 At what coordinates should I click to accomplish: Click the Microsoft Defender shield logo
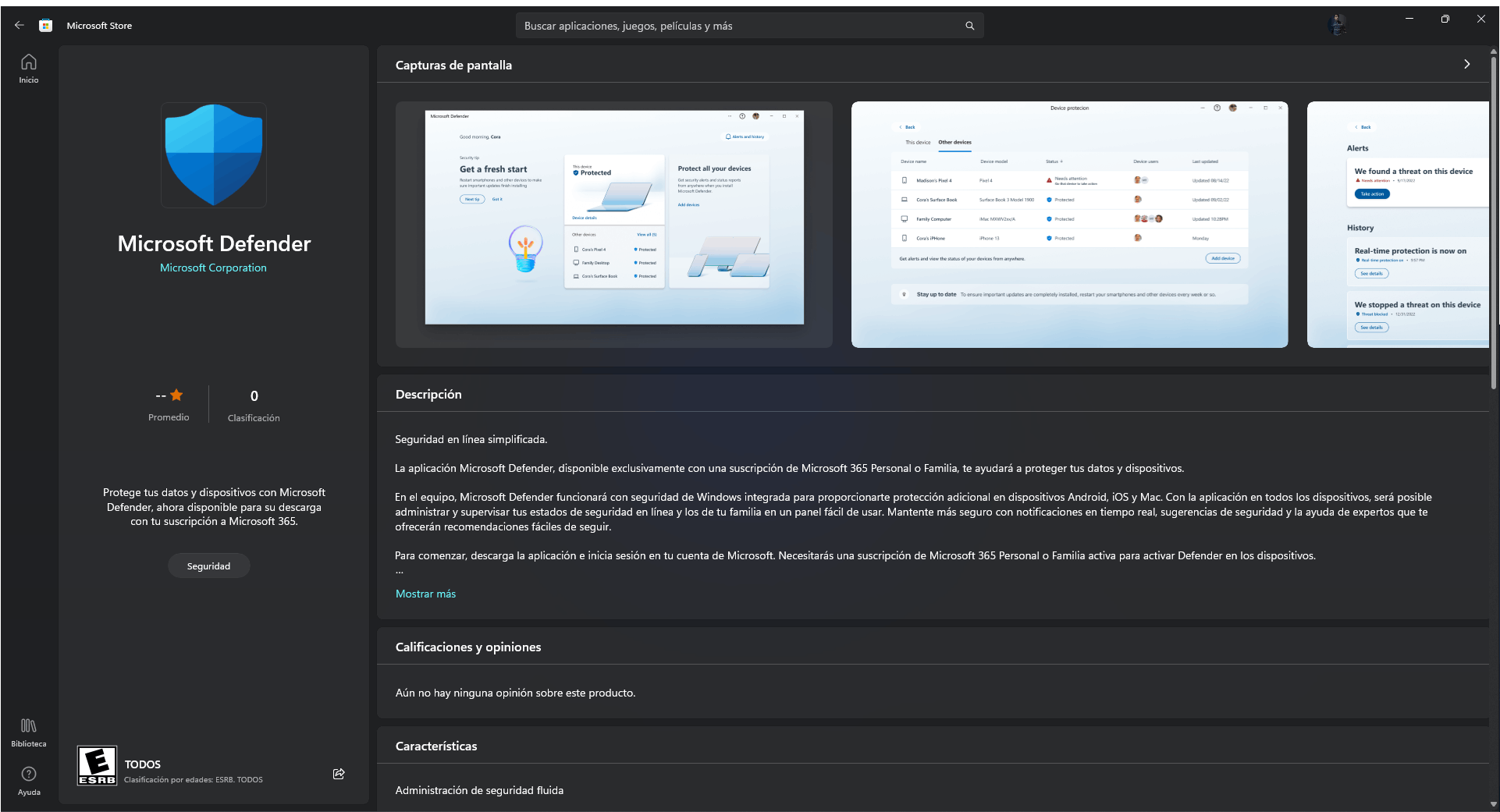[214, 155]
